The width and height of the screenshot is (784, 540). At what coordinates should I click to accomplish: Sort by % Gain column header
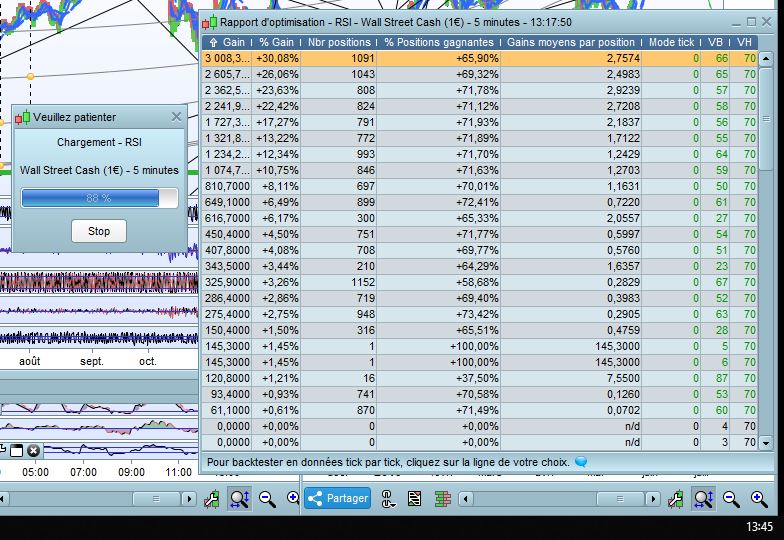276,42
